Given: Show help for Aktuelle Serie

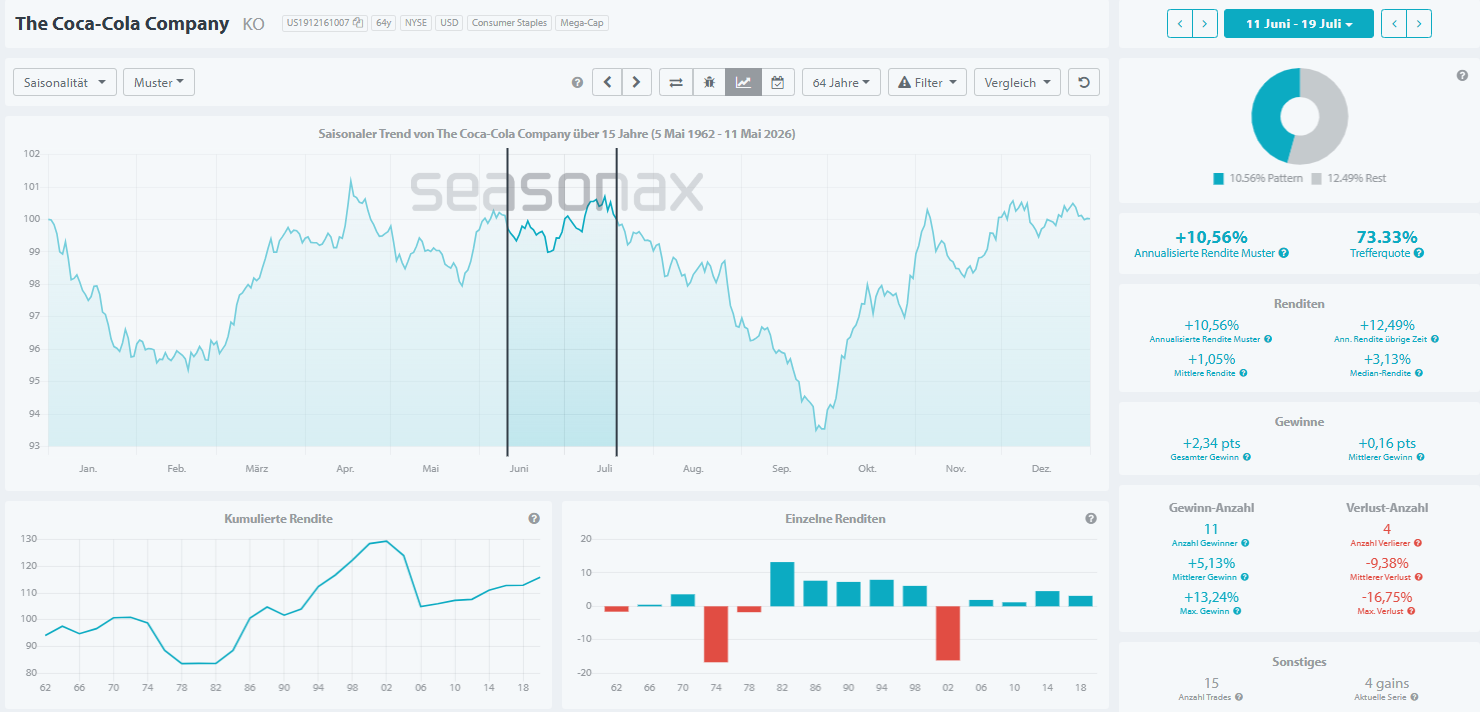Looking at the screenshot, I should pyautogui.click(x=1414, y=697).
